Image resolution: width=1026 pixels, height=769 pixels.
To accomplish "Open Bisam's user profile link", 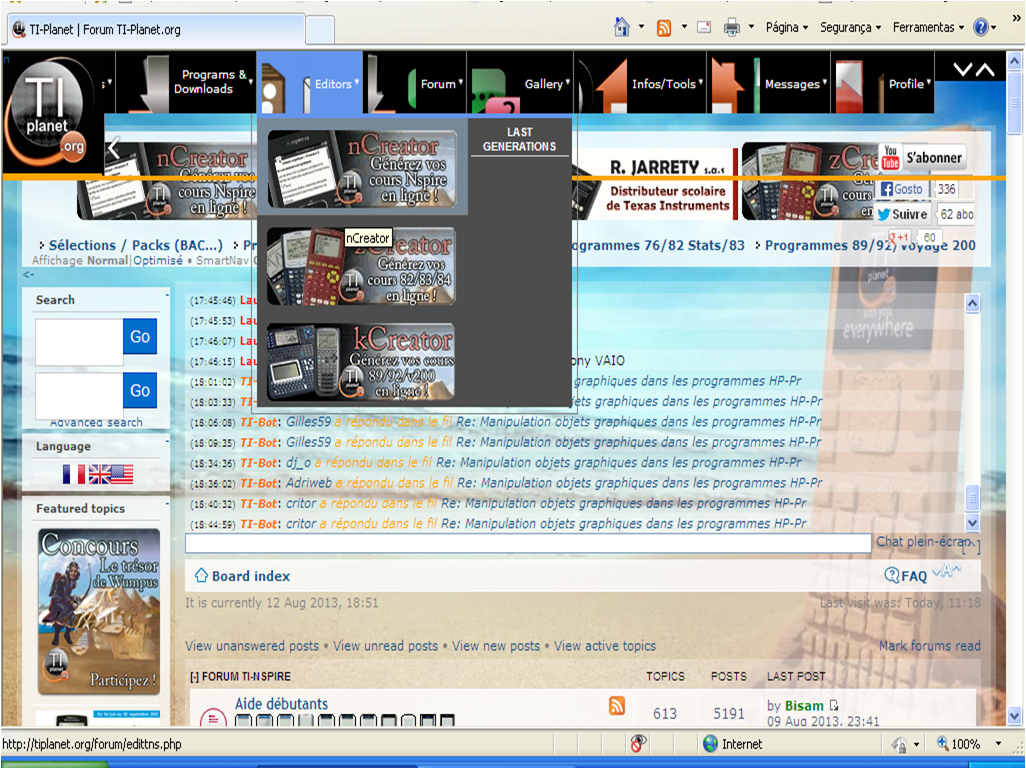I will (x=804, y=706).
